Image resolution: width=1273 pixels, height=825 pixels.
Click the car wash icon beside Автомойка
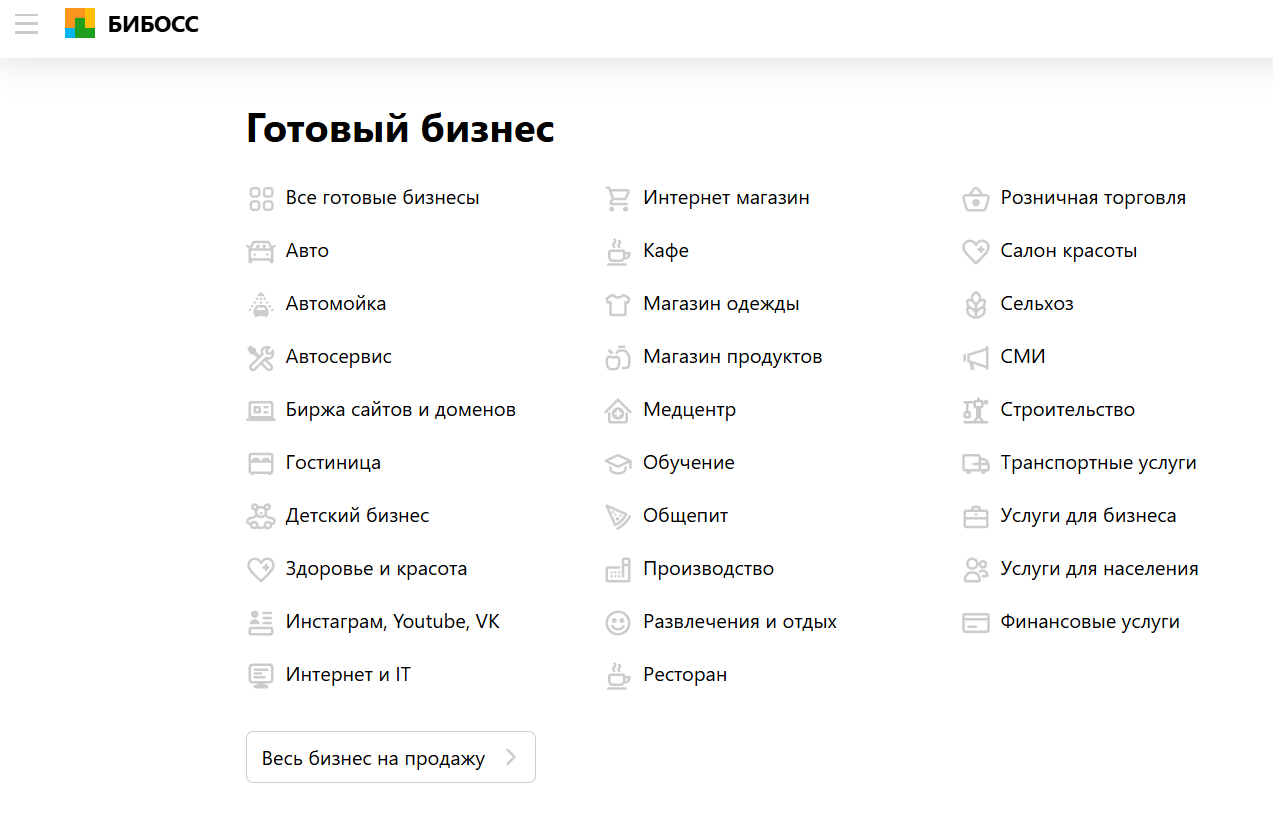tap(261, 304)
